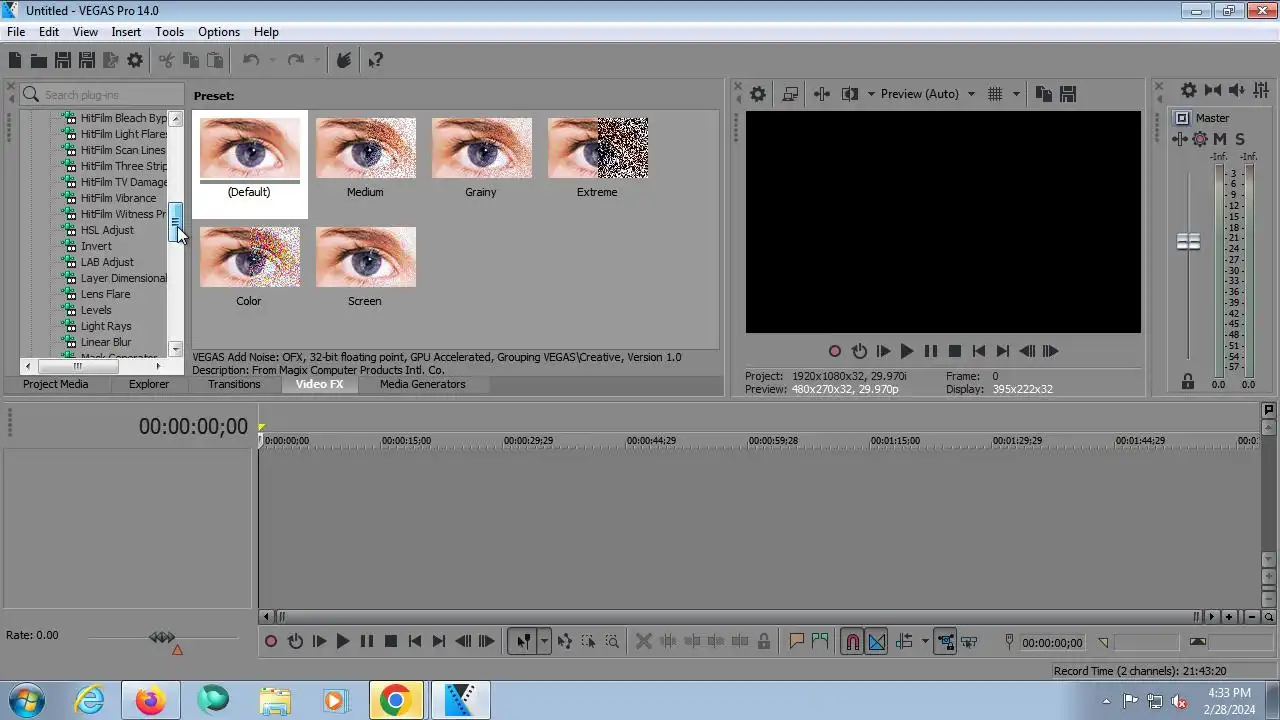1280x720 pixels.
Task: Create a new project from the toolbar
Action: 15,61
